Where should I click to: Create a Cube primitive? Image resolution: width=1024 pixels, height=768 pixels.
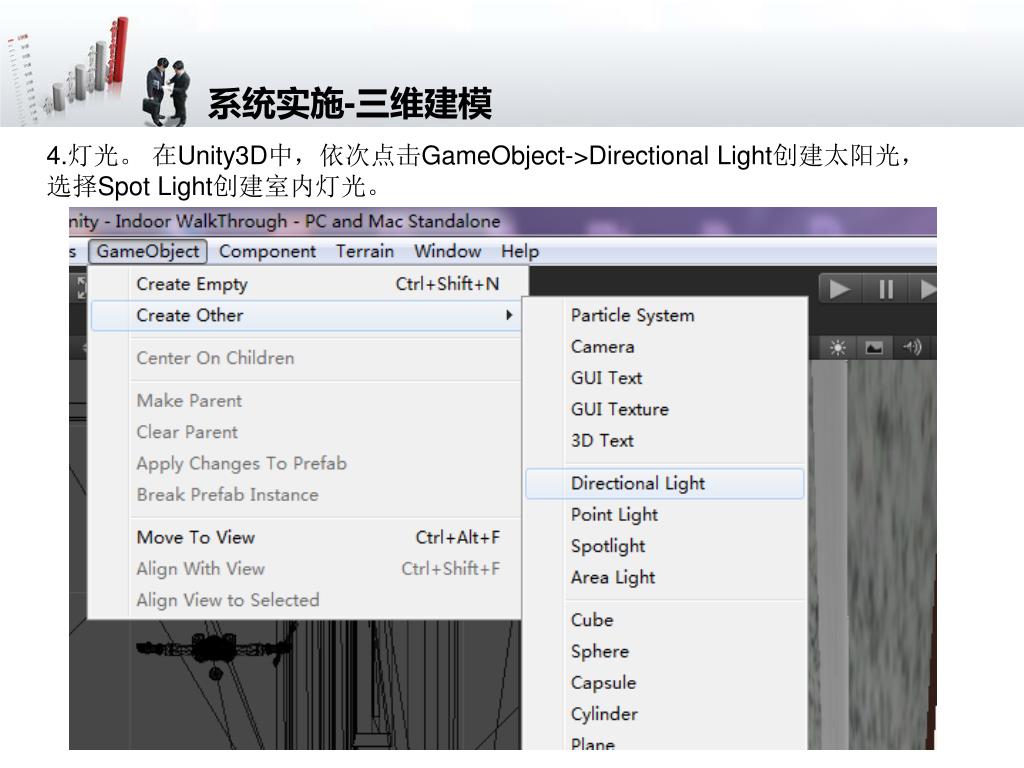click(665, 620)
